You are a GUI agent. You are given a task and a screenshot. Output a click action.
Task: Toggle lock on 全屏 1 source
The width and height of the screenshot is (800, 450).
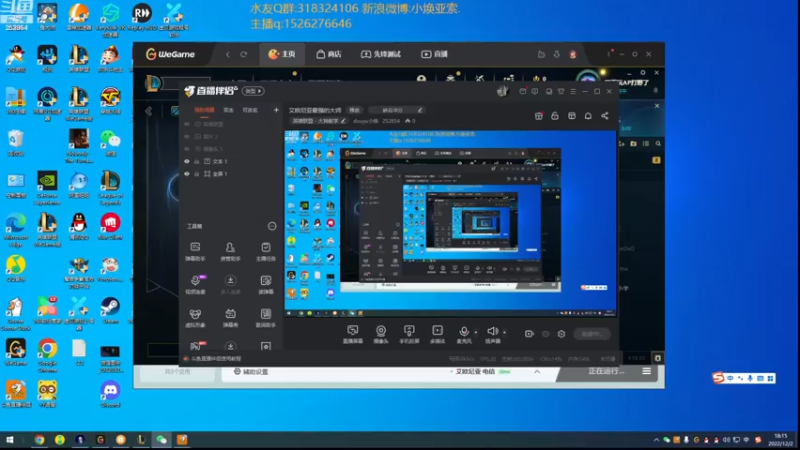pos(196,174)
